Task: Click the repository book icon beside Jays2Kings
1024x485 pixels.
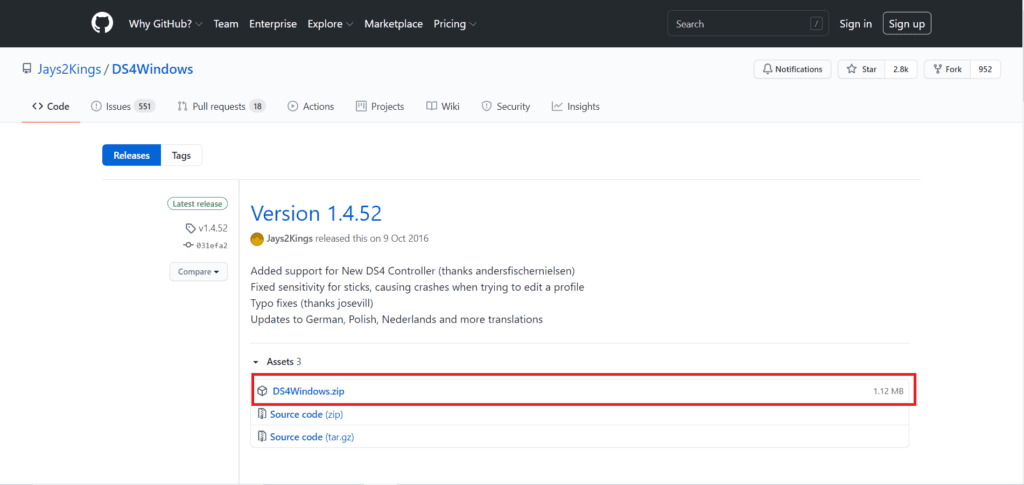Action: (x=27, y=69)
